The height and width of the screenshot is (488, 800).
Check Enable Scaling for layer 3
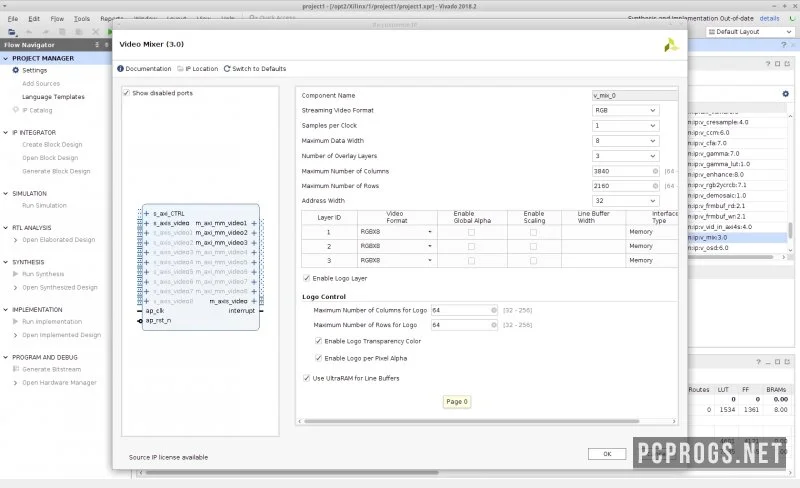pyautogui.click(x=533, y=261)
